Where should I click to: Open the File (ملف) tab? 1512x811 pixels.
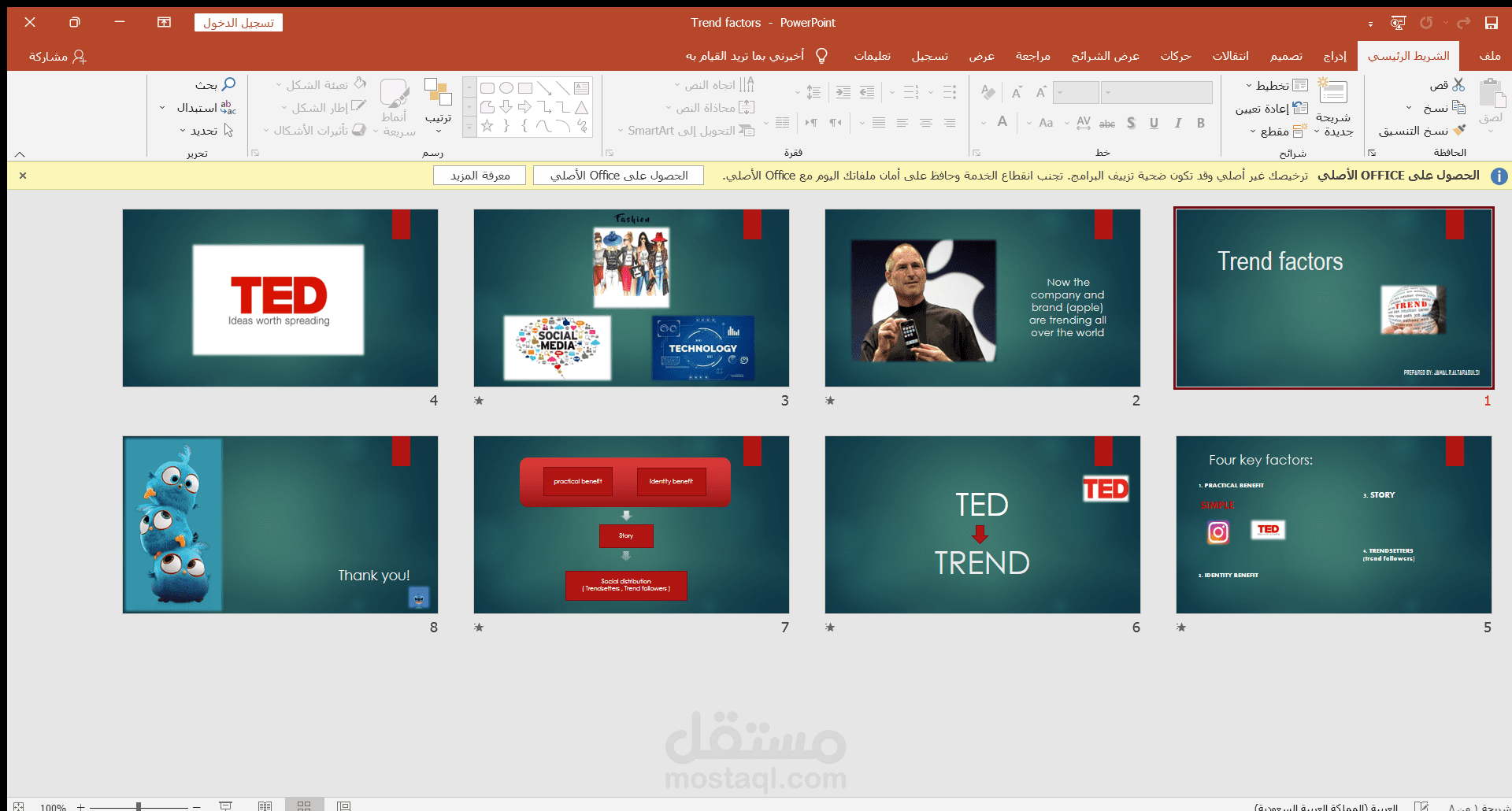[x=1490, y=56]
